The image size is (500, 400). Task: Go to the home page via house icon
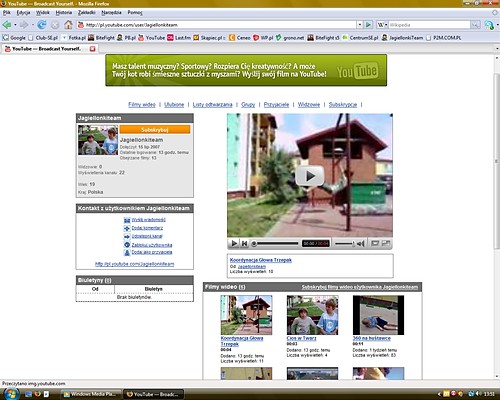[68, 25]
